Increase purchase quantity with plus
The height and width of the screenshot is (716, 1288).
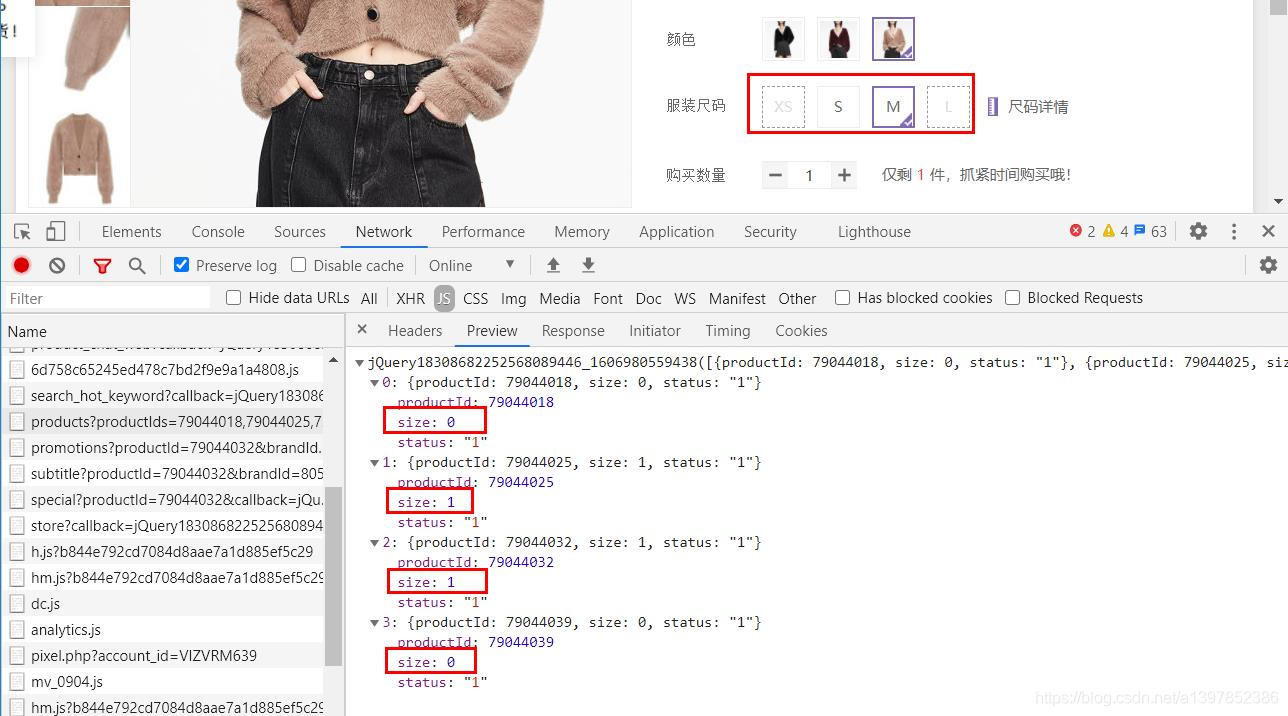[x=845, y=175]
